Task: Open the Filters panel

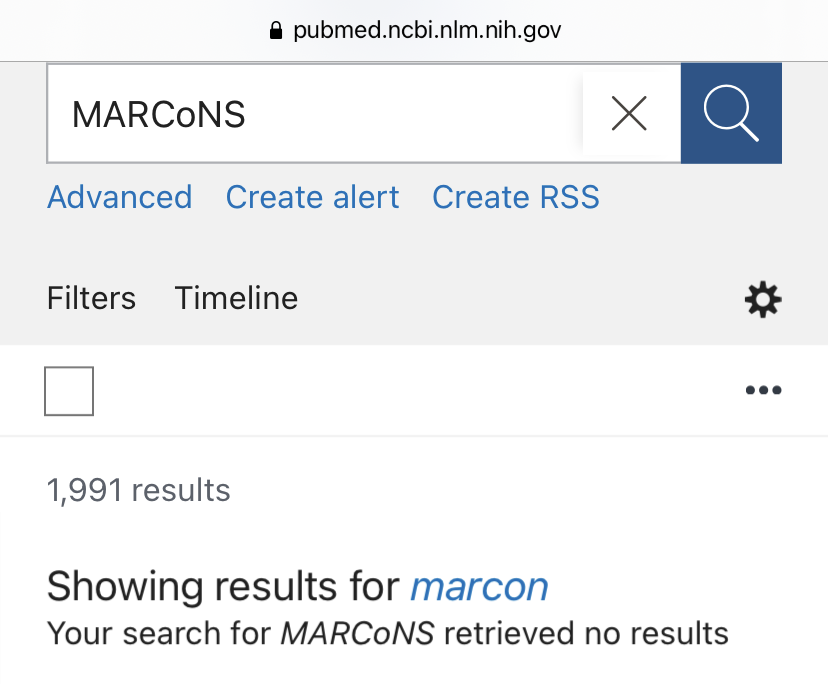Action: [x=91, y=298]
